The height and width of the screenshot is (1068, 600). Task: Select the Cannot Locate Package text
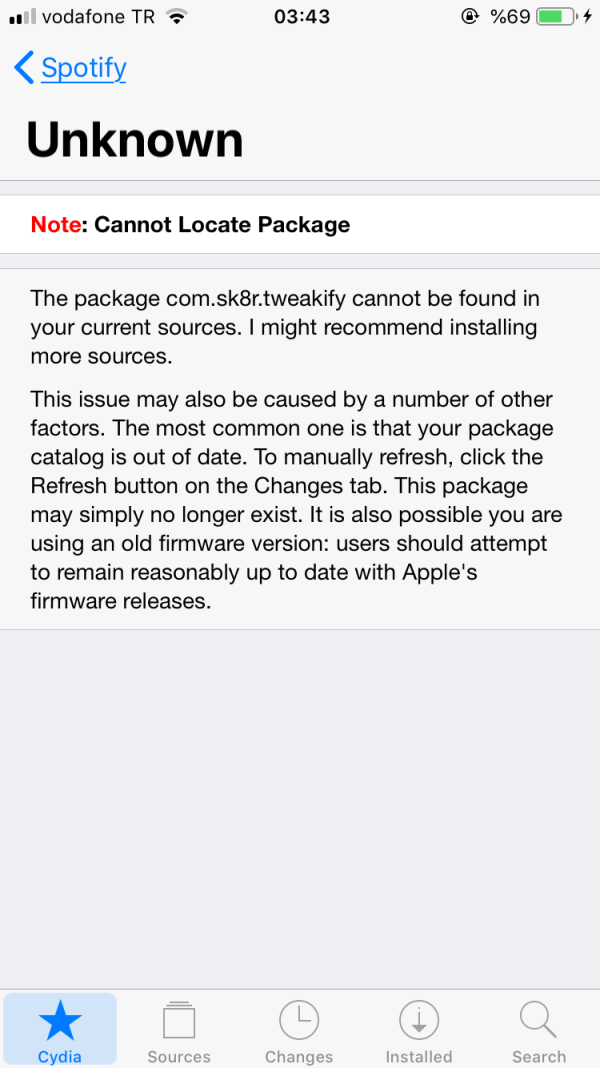[x=222, y=224]
